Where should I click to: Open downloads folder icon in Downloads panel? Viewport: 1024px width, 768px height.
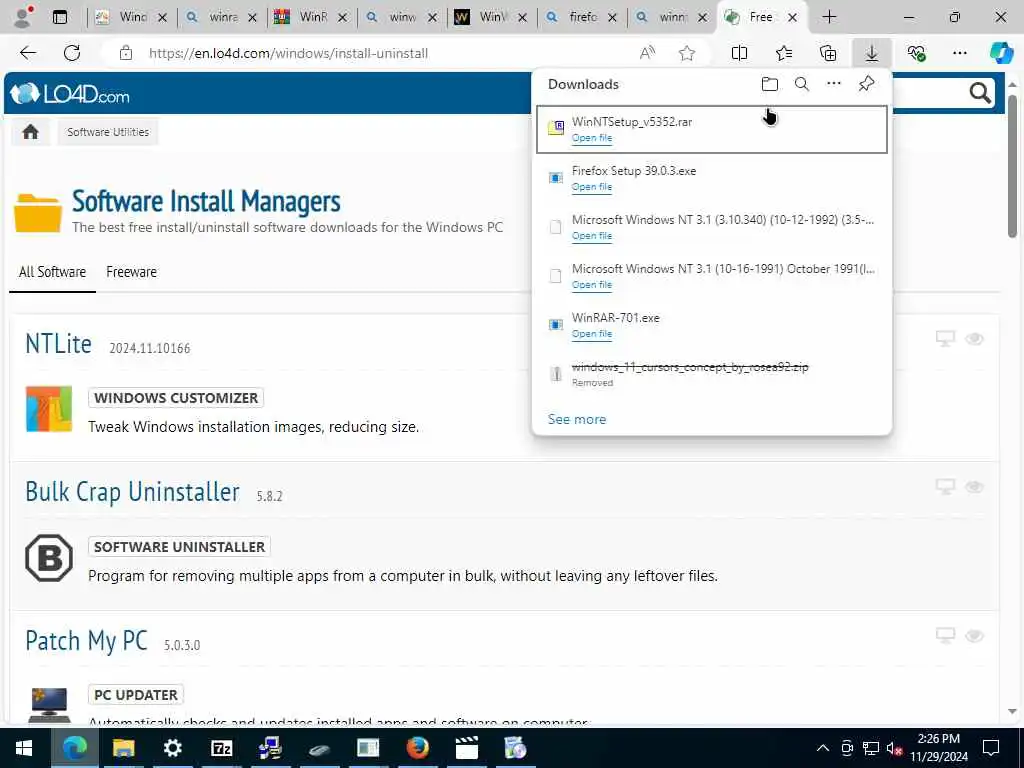pos(769,84)
